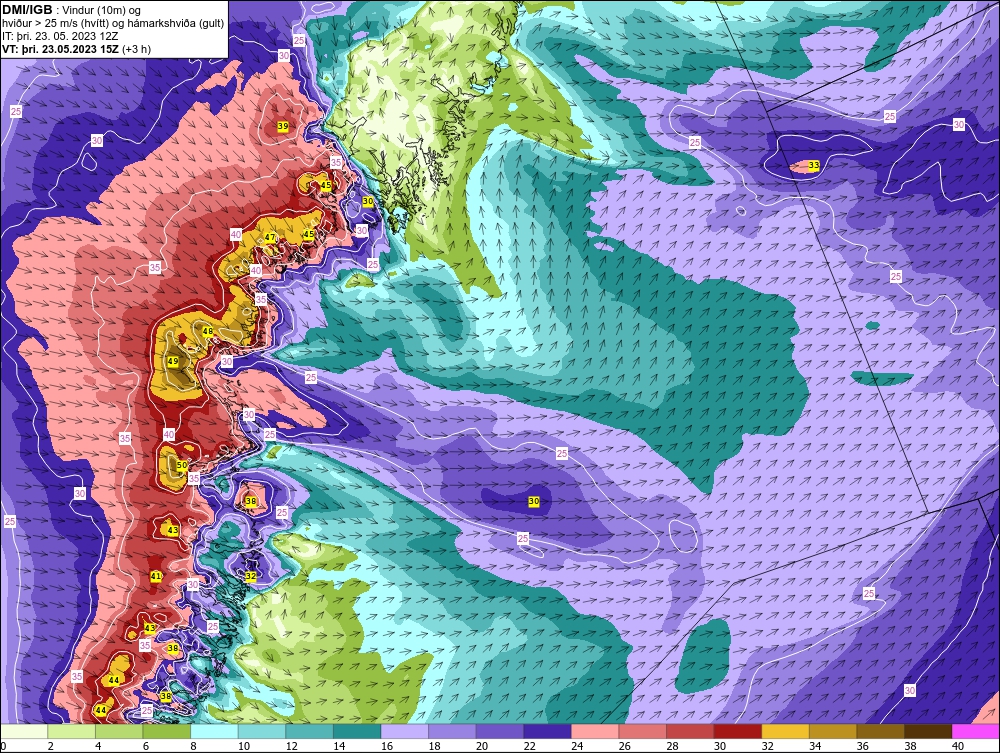Click the legend scale number 0
Viewport: 1000px width, 753px height.
click(x=3, y=746)
